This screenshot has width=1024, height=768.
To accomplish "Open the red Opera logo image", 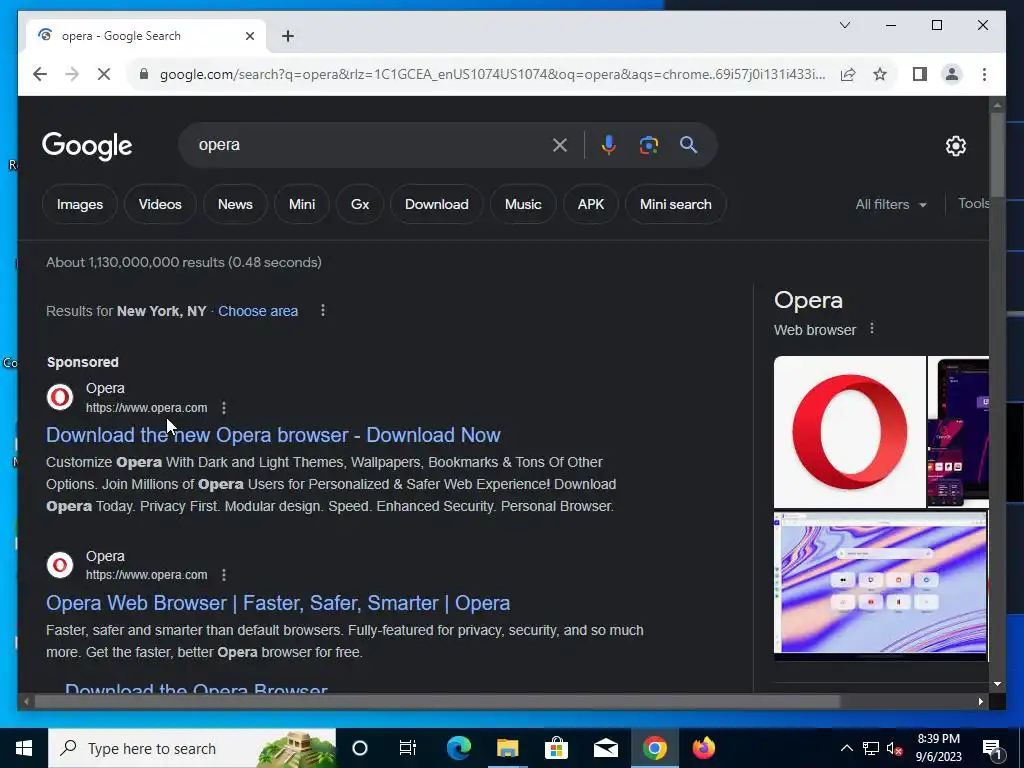I will click(x=850, y=432).
